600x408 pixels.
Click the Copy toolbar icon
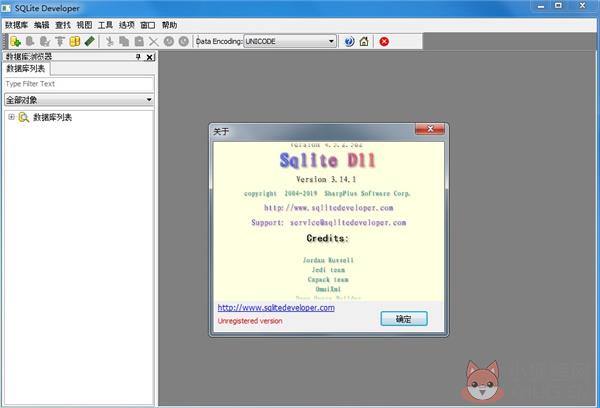click(124, 41)
